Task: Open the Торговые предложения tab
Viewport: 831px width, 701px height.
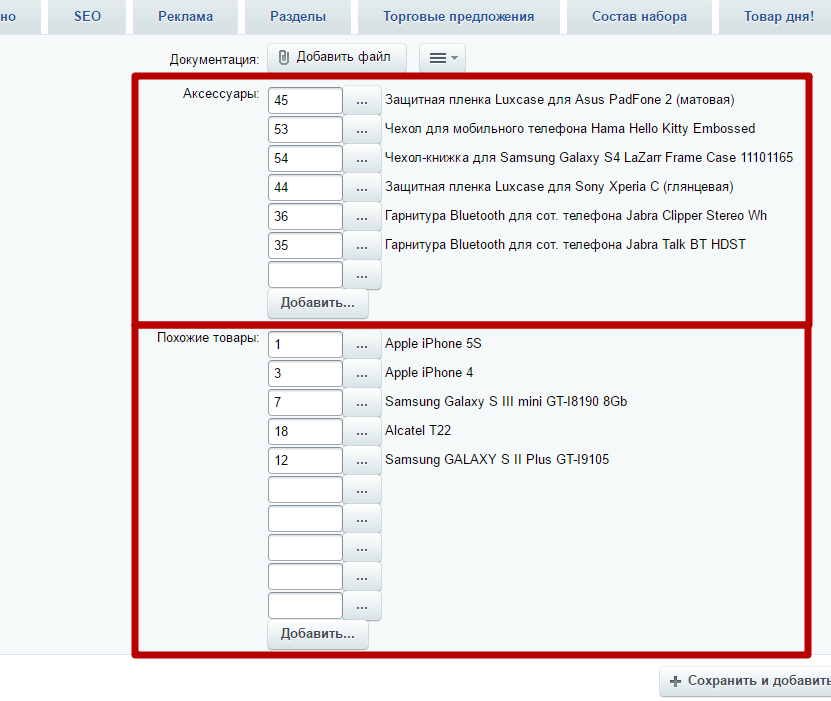Action: 459,16
